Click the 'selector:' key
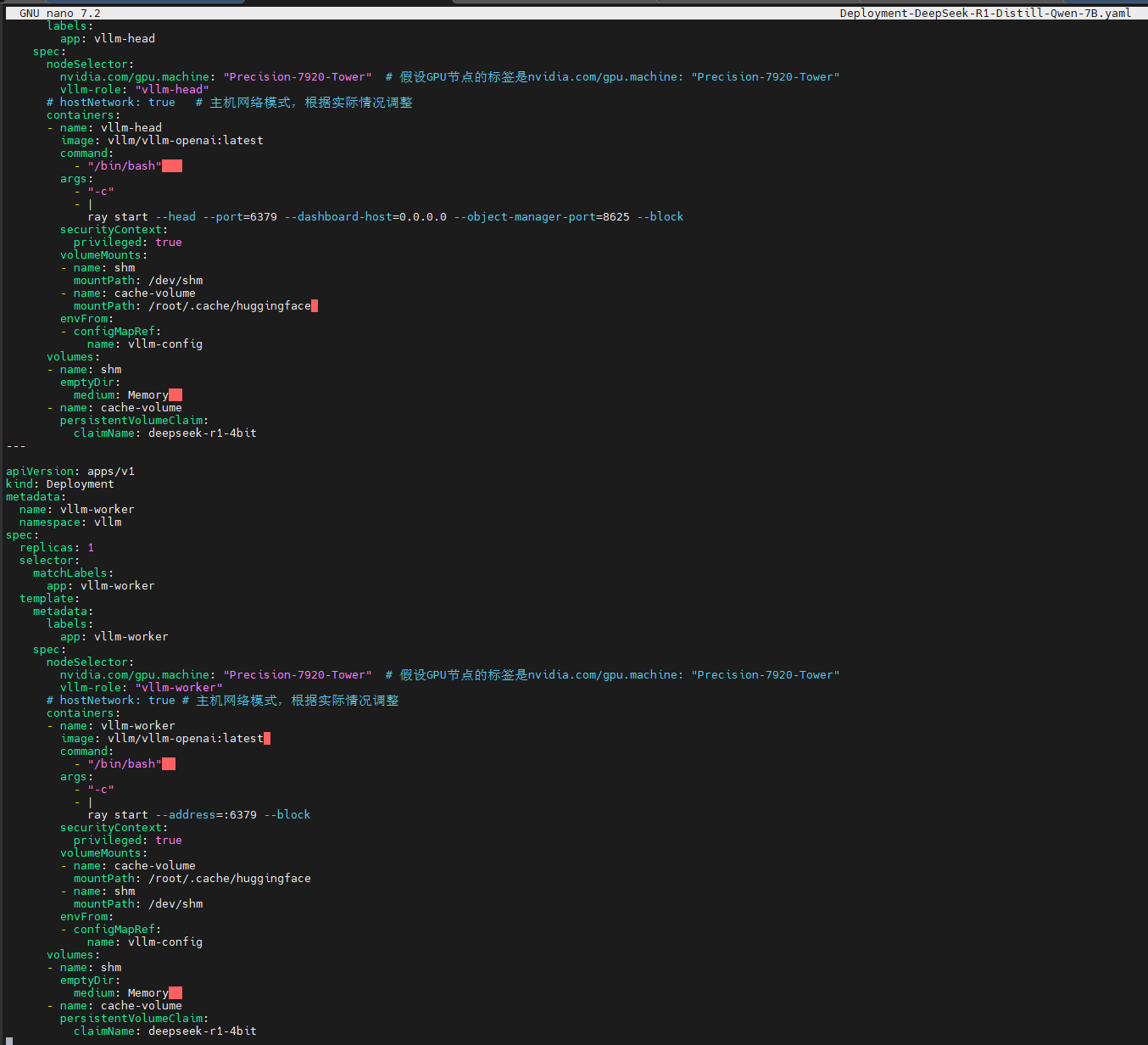1148x1045 pixels. coord(50,560)
